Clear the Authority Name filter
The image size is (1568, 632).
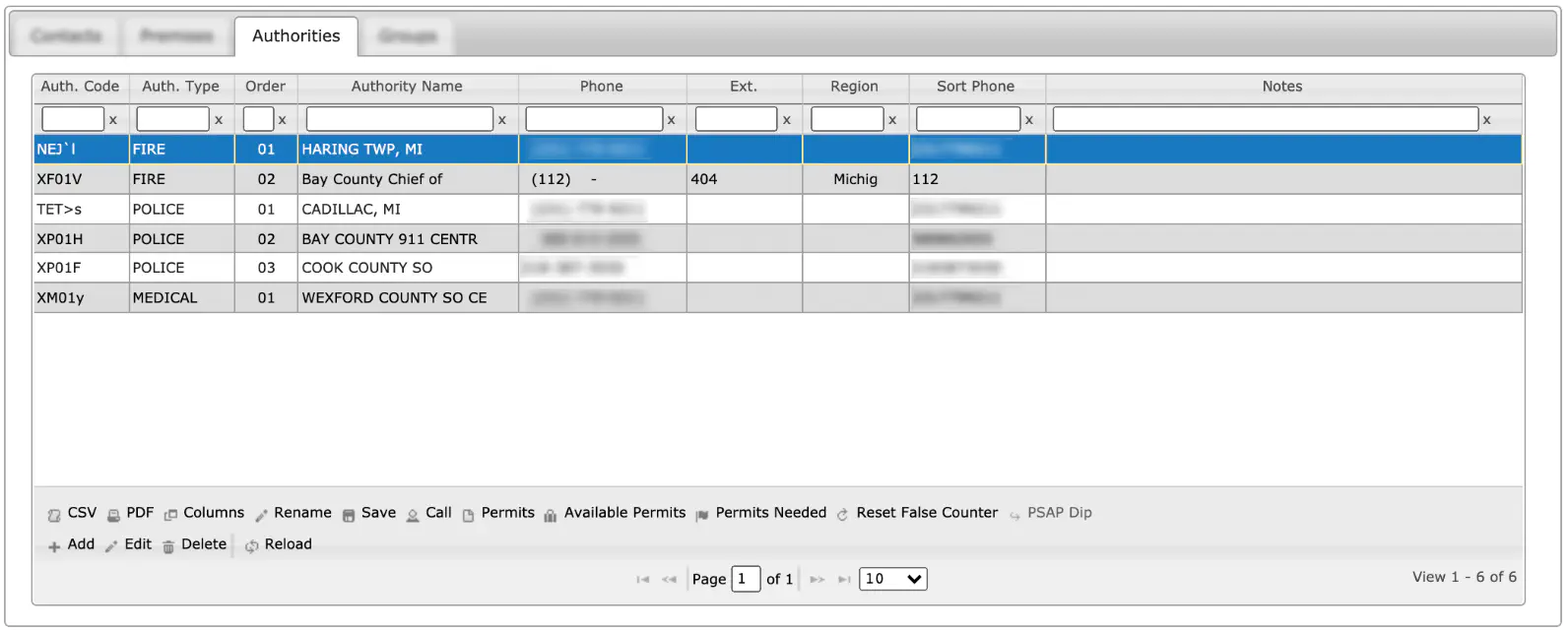click(502, 120)
